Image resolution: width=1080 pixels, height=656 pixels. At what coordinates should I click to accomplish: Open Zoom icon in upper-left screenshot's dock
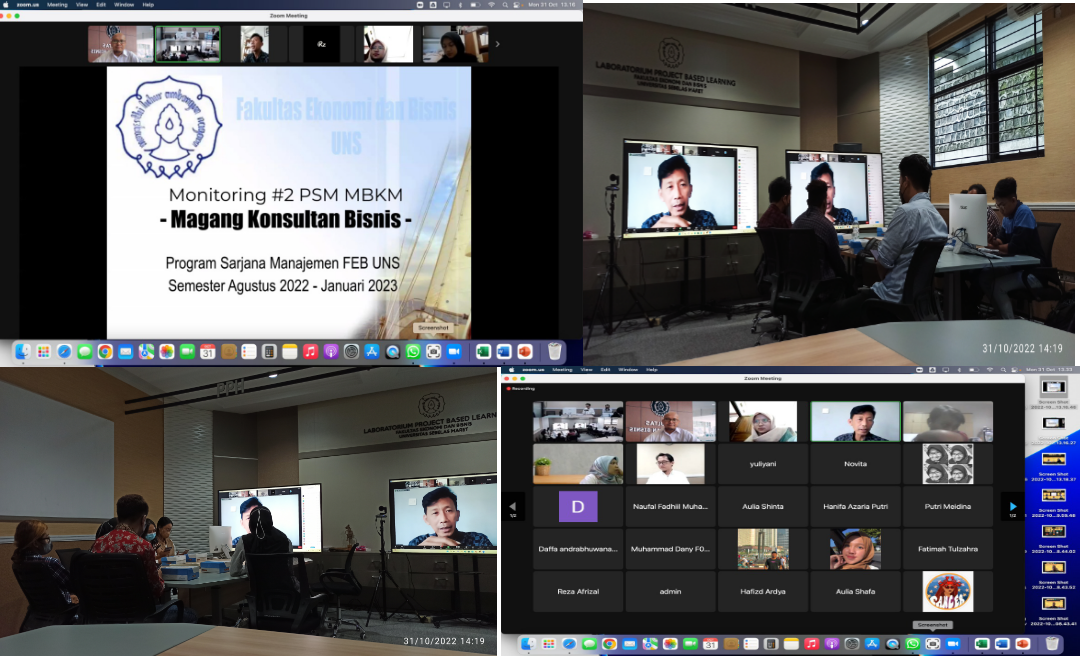[454, 352]
